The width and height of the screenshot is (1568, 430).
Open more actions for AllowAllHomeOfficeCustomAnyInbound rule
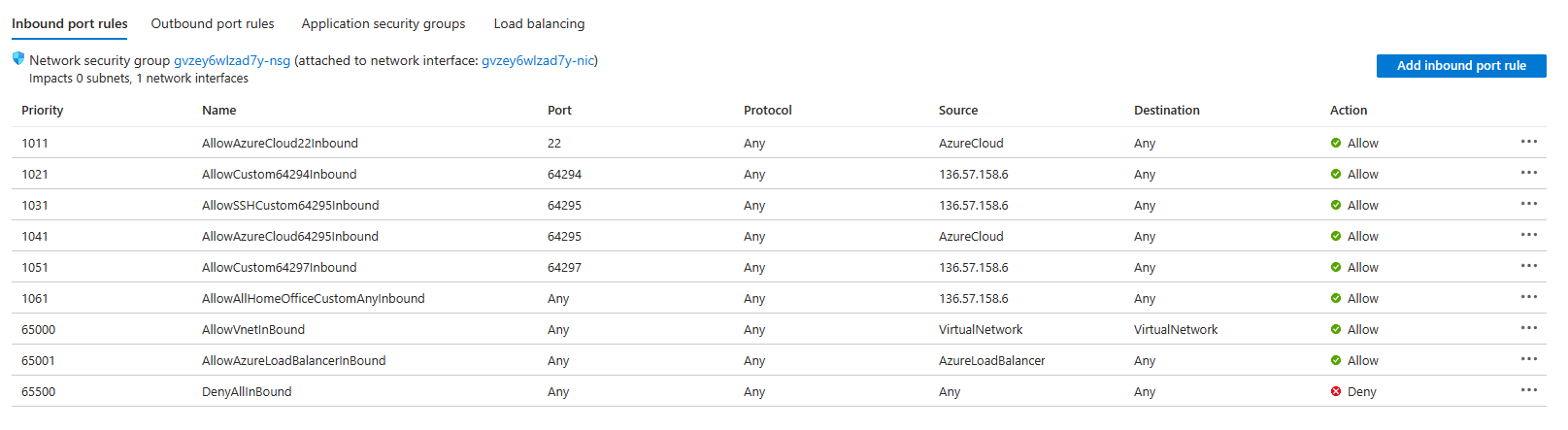coord(1528,297)
